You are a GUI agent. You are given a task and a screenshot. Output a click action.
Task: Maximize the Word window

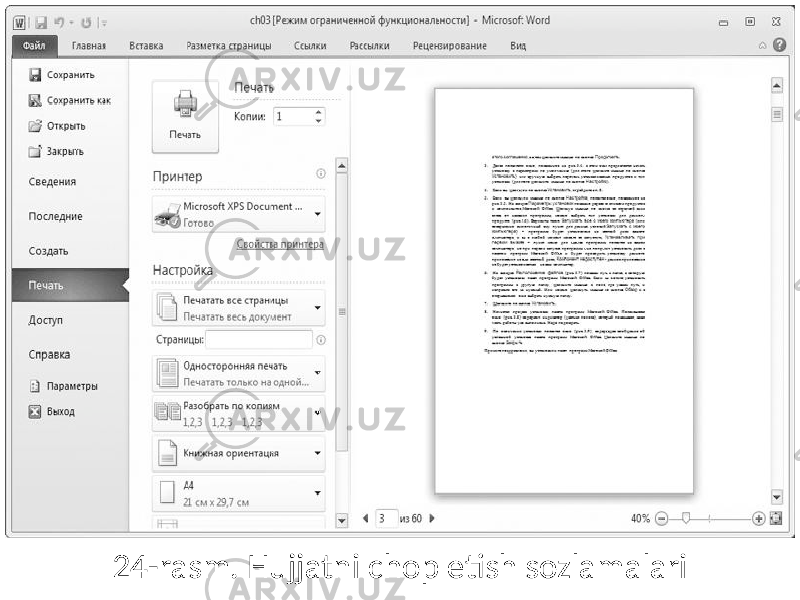point(750,22)
